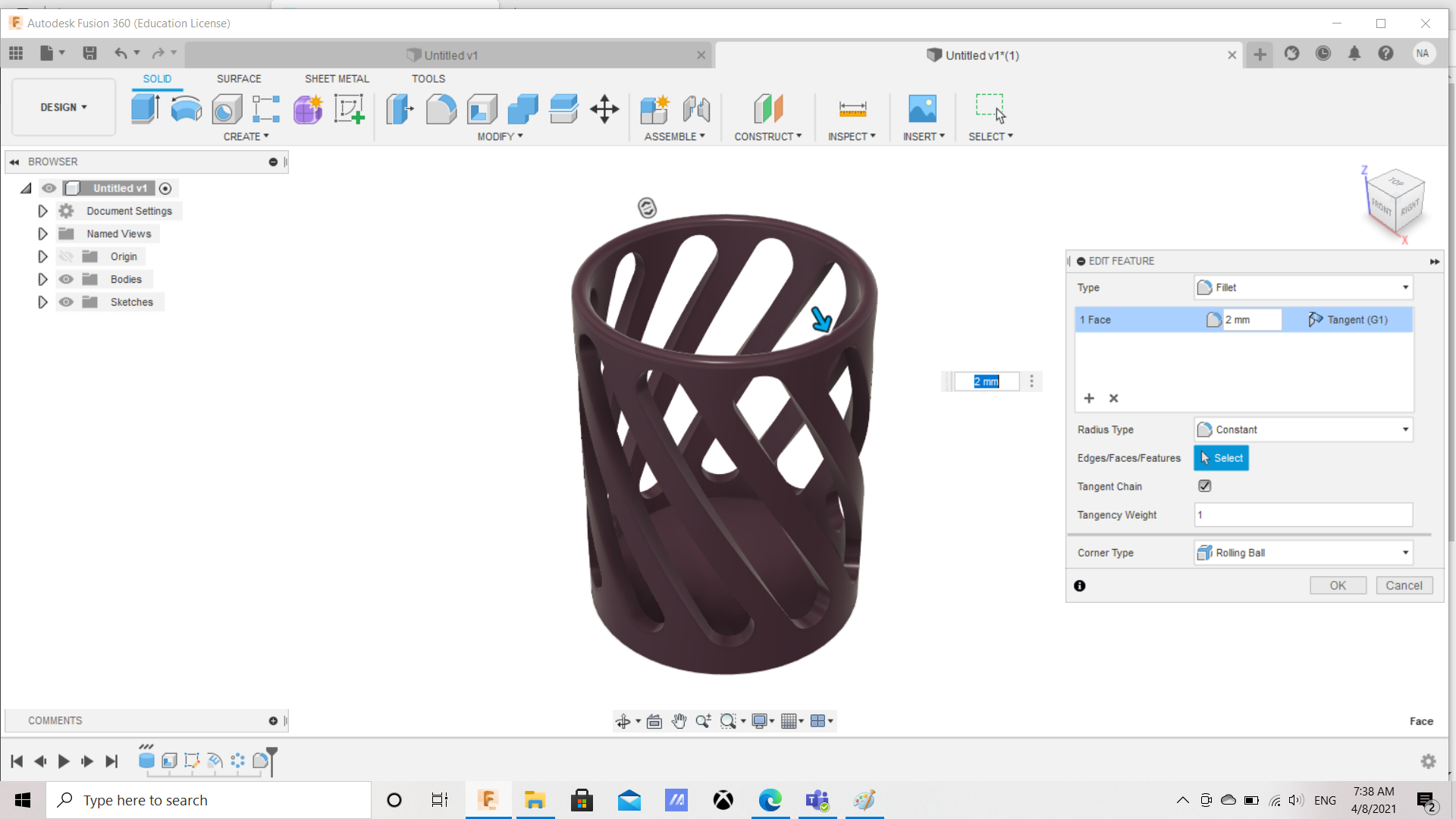Expand the Named Views node
1456x819 pixels.
(x=42, y=234)
